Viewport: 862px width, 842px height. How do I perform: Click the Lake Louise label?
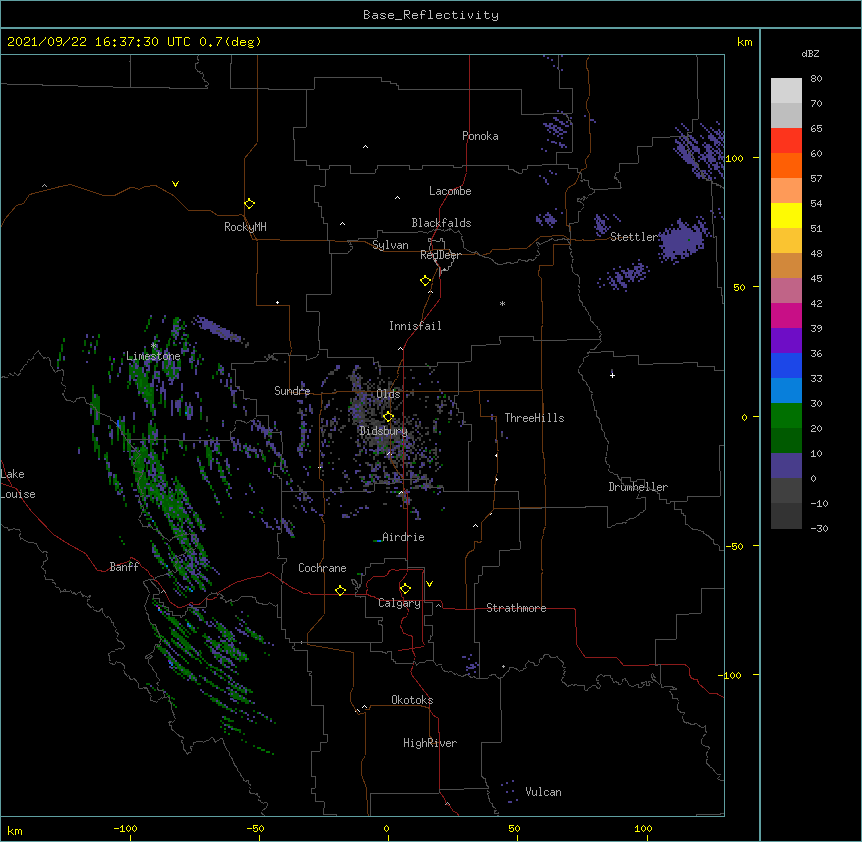[18, 484]
